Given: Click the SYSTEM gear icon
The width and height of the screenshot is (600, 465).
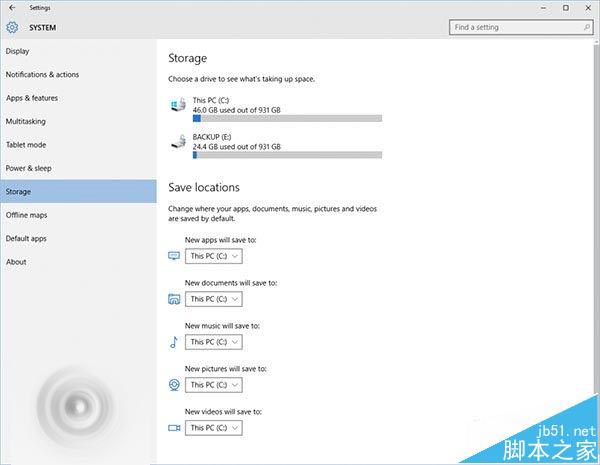Looking at the screenshot, I should pyautogui.click(x=12, y=28).
